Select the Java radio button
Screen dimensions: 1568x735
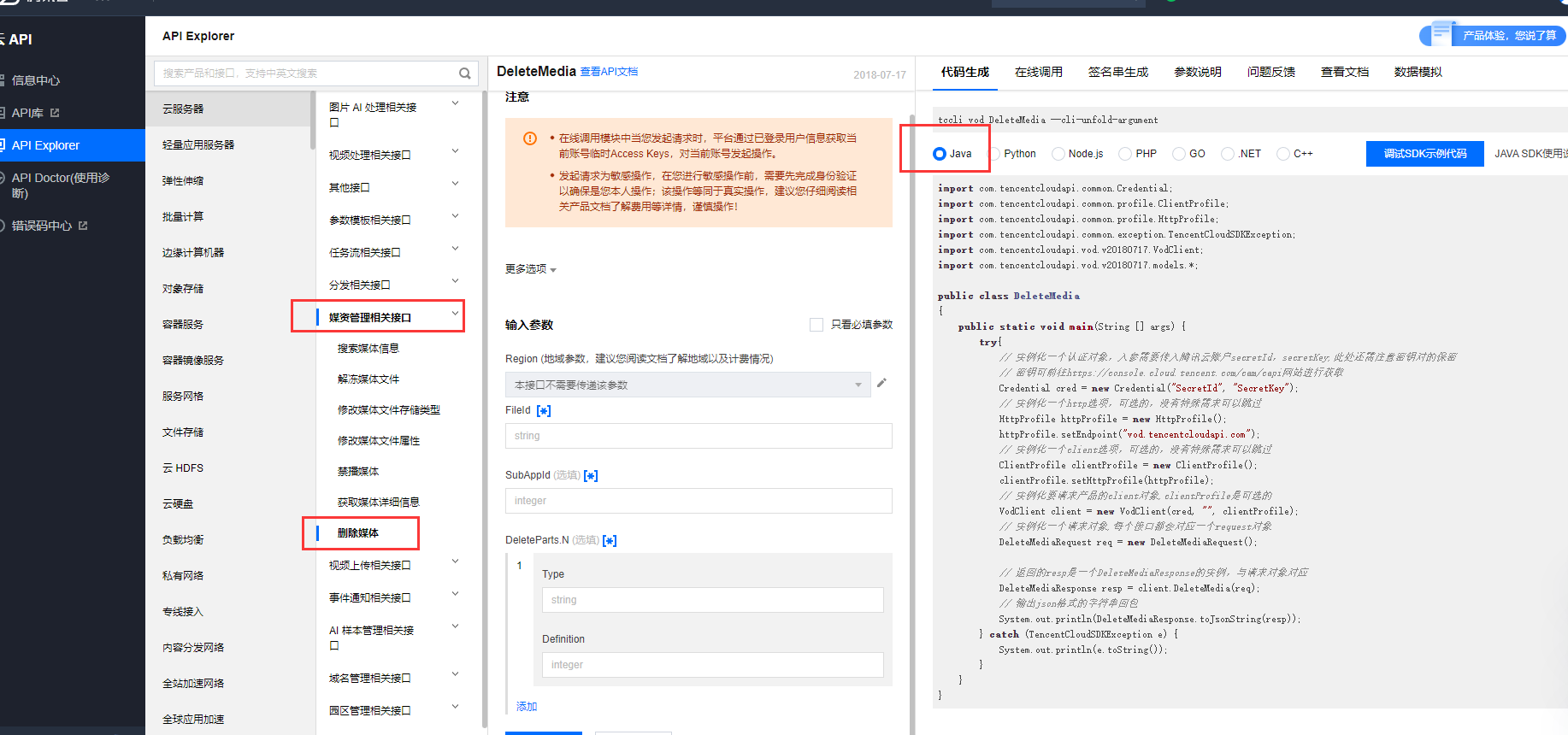tap(940, 154)
